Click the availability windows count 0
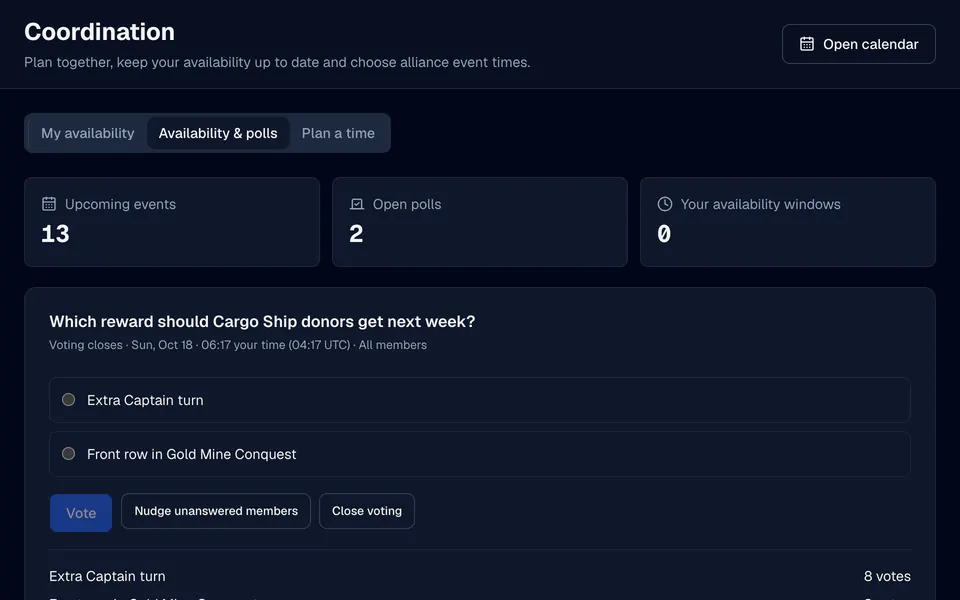Image resolution: width=960 pixels, height=600 pixels. click(664, 234)
